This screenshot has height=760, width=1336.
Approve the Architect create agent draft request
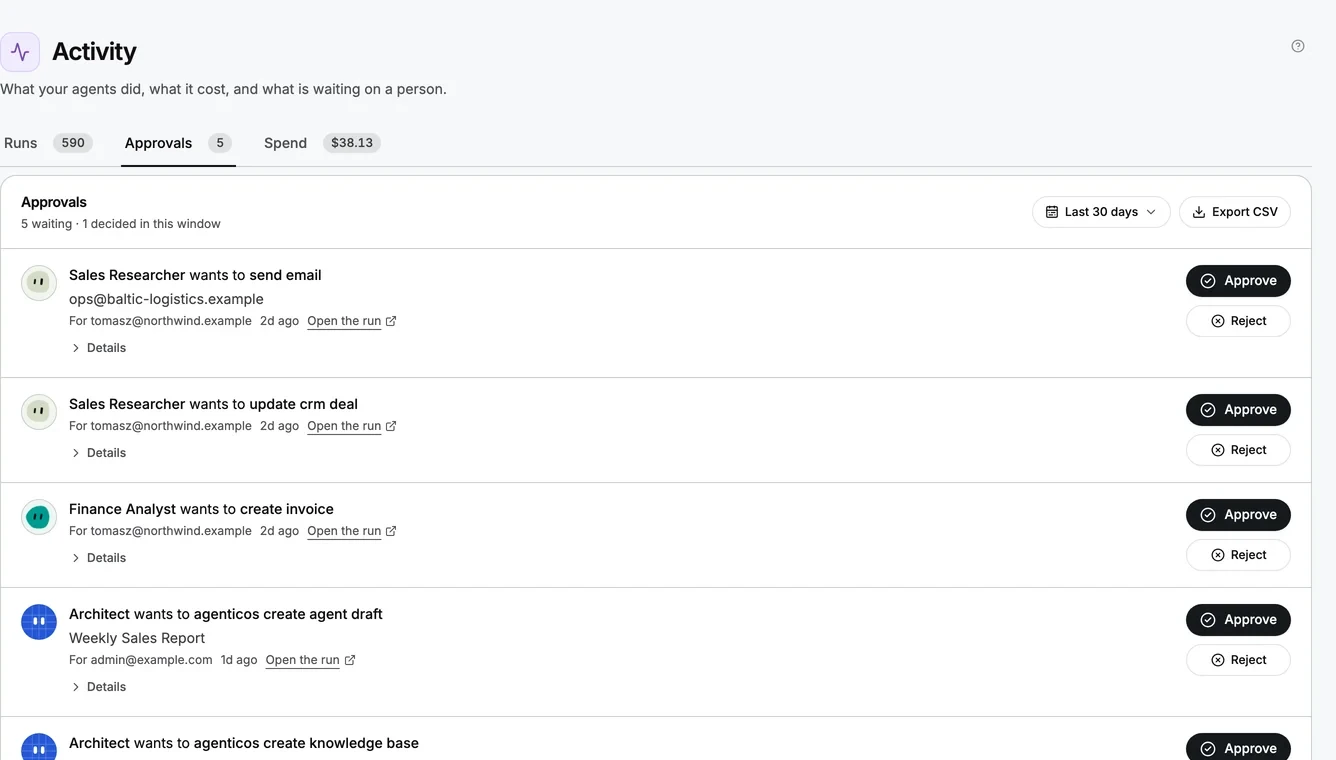point(1238,620)
